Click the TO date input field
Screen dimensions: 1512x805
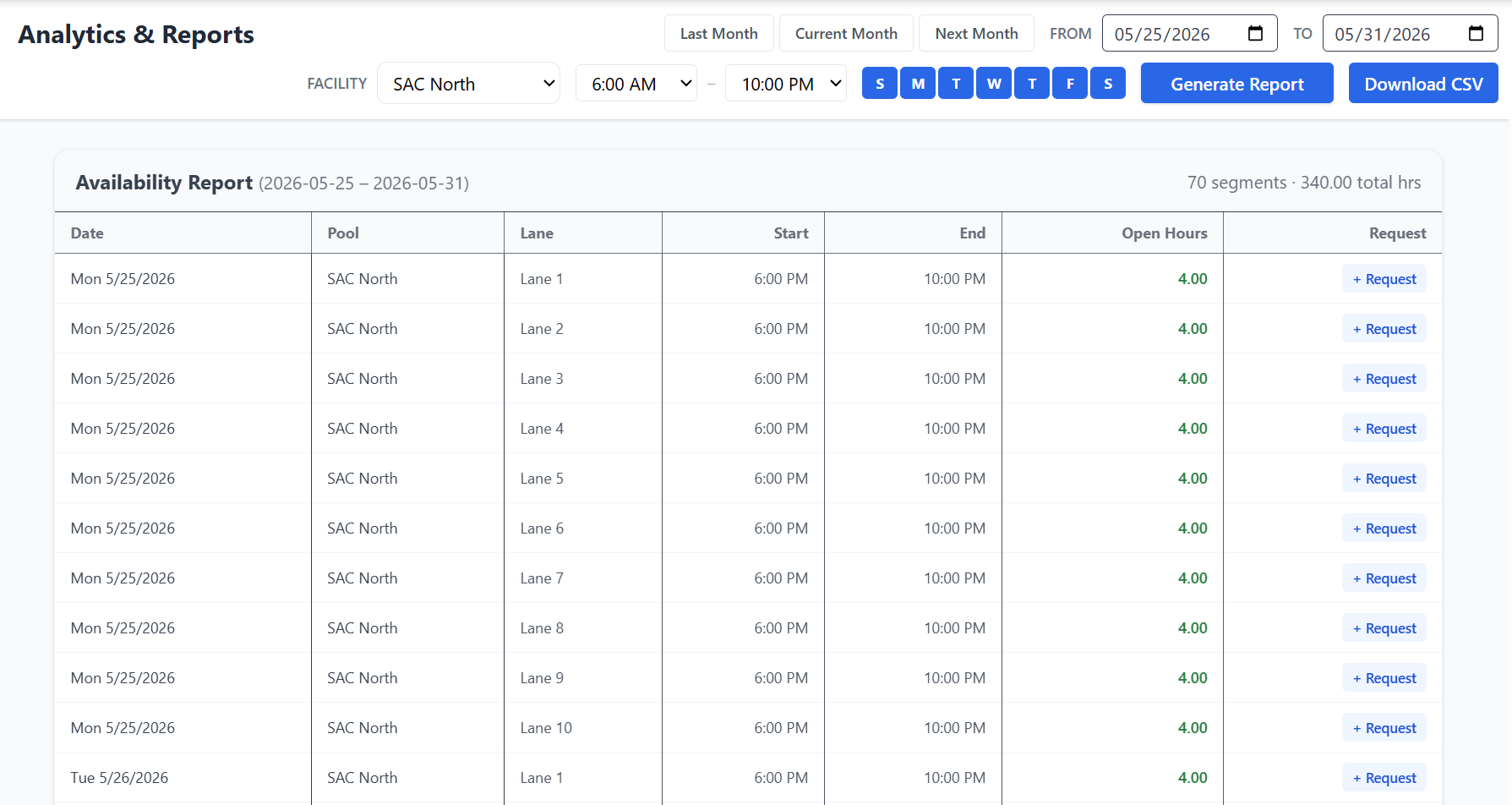tap(1410, 34)
